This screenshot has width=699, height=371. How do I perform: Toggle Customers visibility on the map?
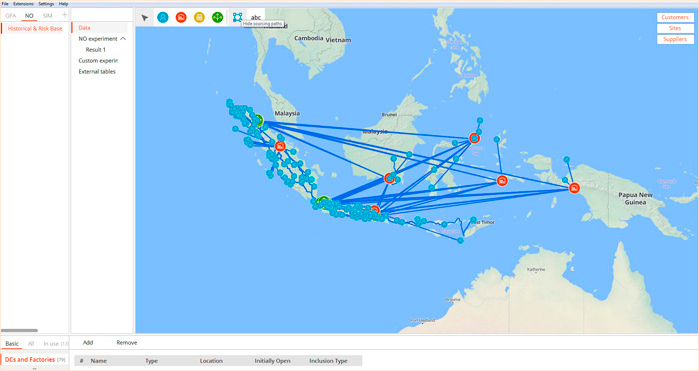pyautogui.click(x=675, y=17)
